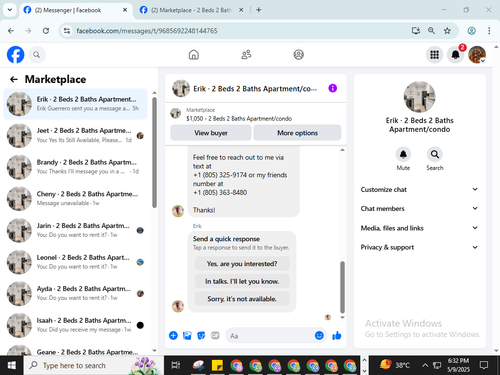Open Windows Start menu

pyautogui.click(x=11, y=365)
